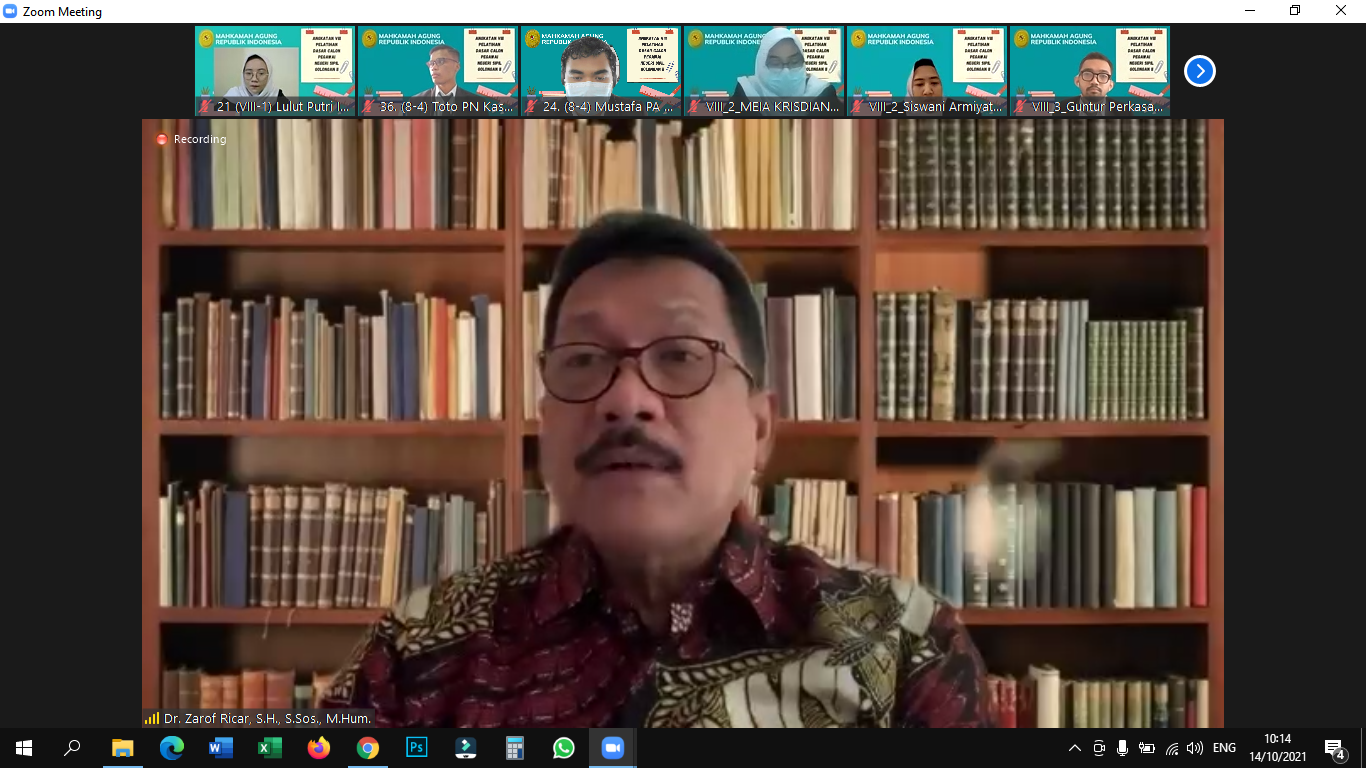Screen dimensions: 1366x768
Task: Select participant thumbnail VIII_2_Siswani Armiyat
Action: (x=927, y=71)
